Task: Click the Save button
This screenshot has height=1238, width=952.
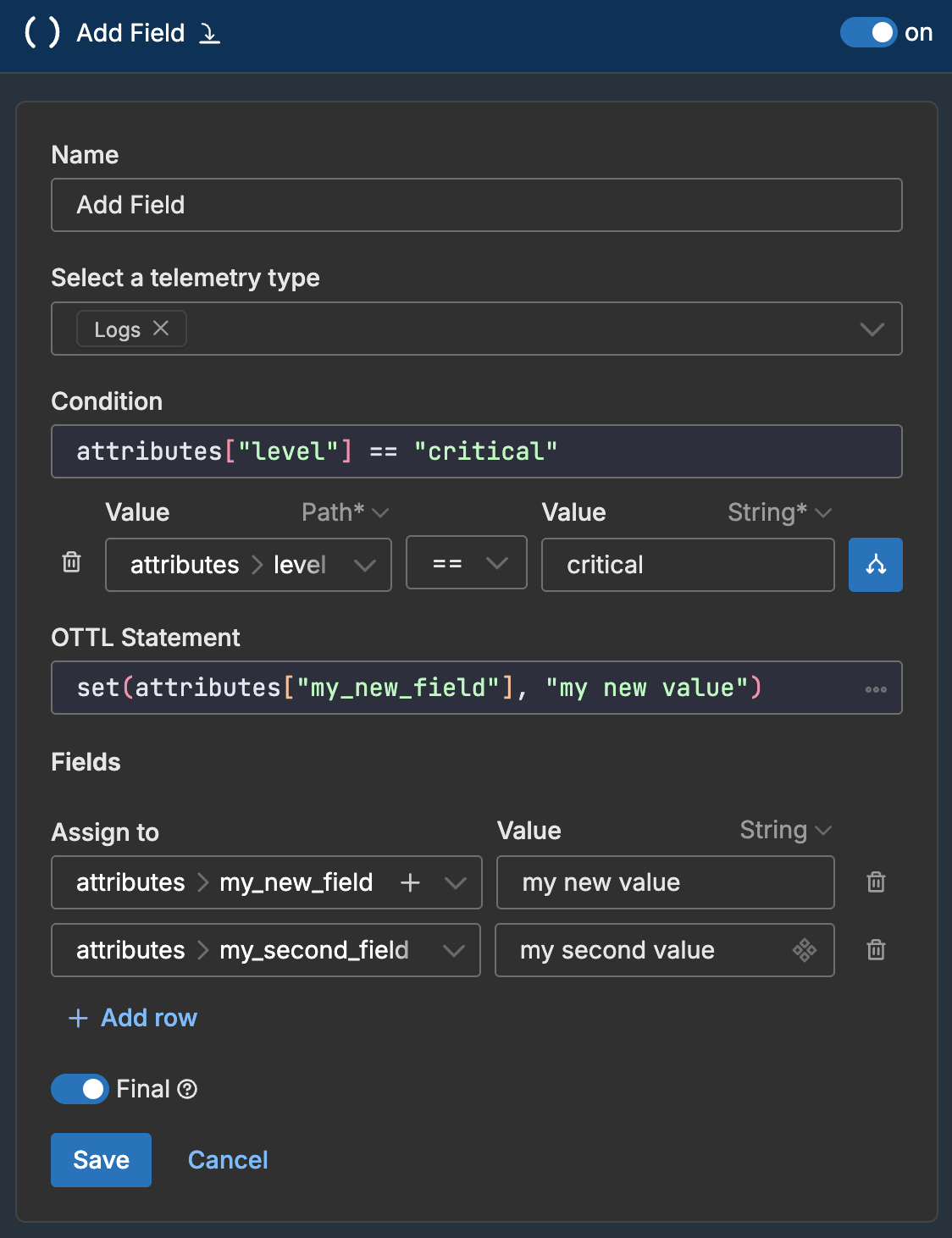Action: point(101,1160)
